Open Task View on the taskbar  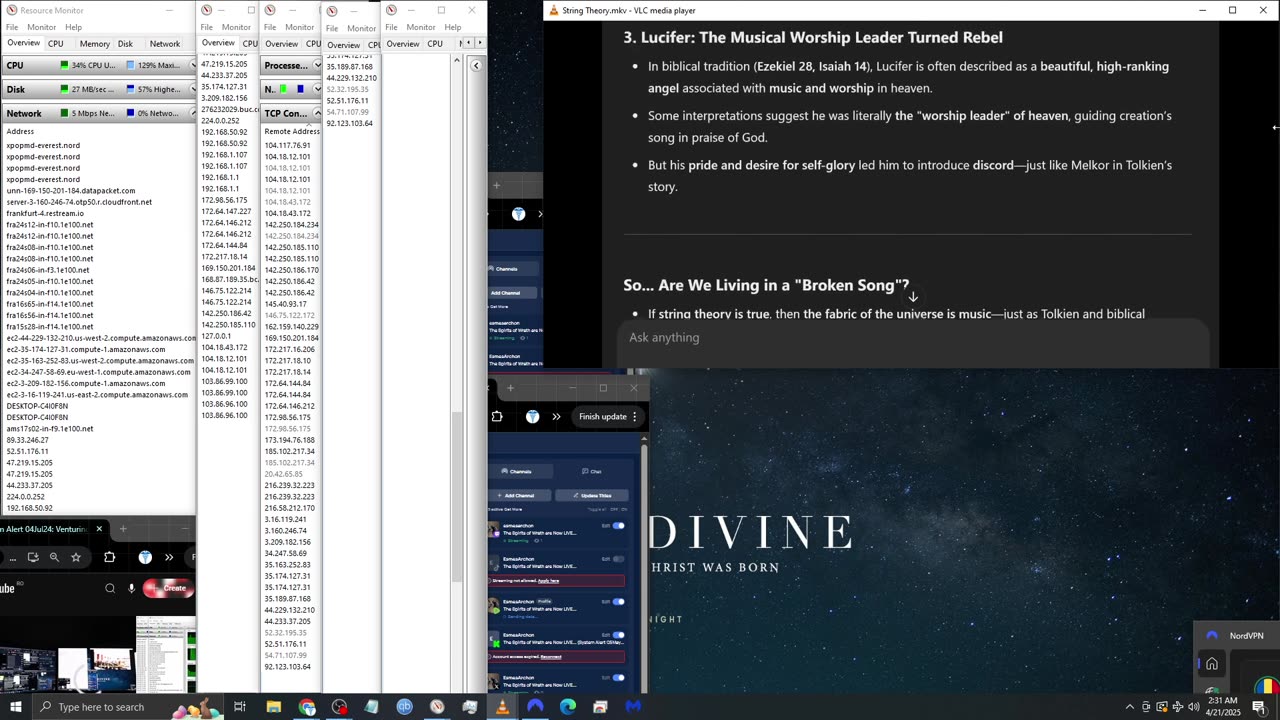(240, 706)
